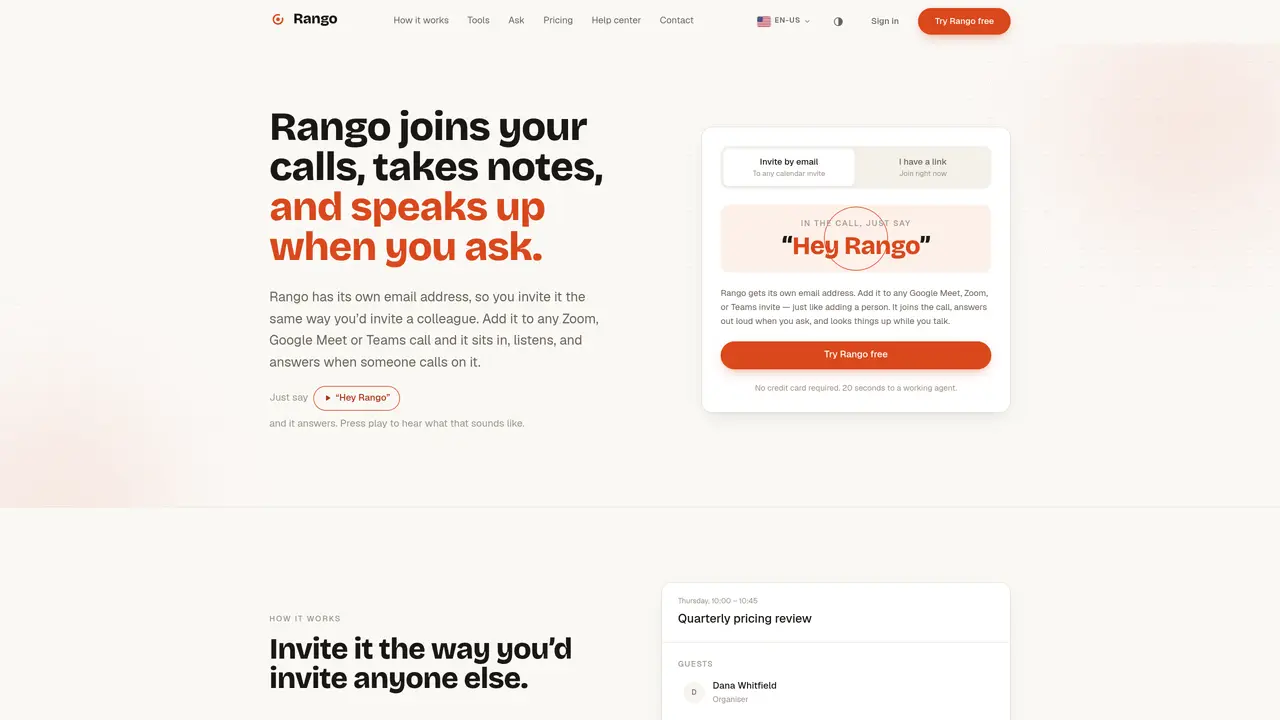Viewport: 1280px width, 720px height.
Task: Click the US flag icon
Action: point(764,21)
